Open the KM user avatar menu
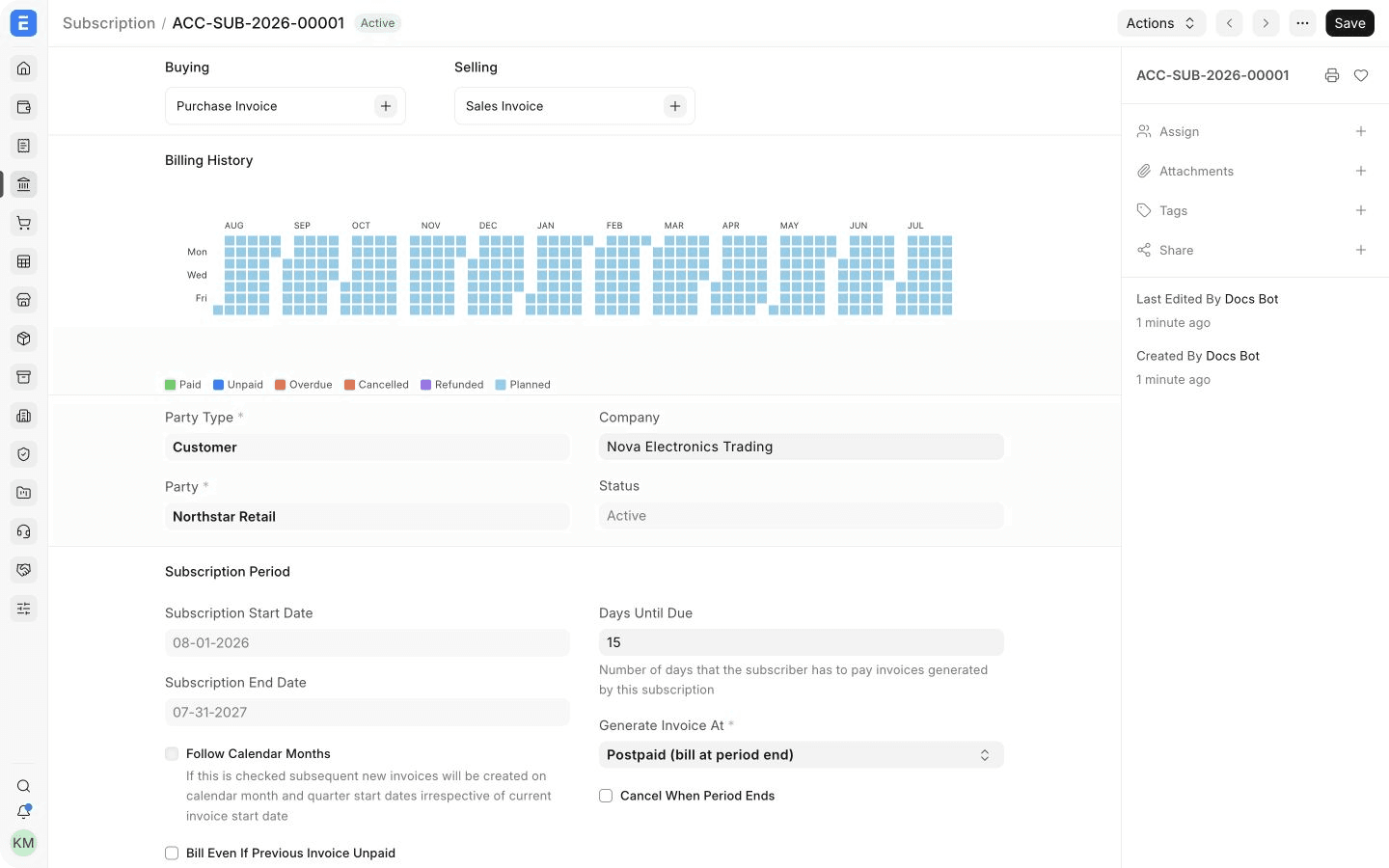This screenshot has width=1389, height=868. [24, 843]
